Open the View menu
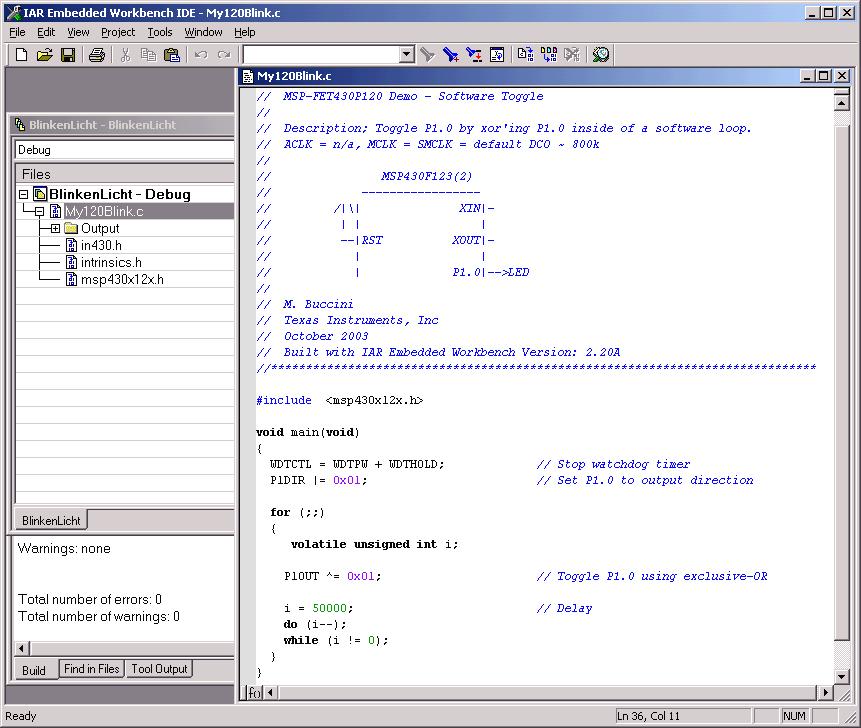Image resolution: width=861 pixels, height=728 pixels. pos(78,32)
